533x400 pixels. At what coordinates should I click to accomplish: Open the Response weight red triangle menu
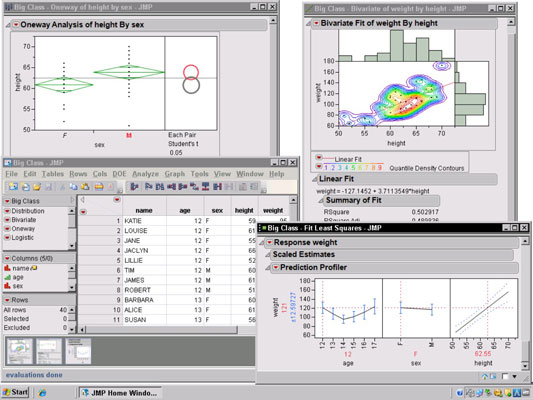click(x=270, y=242)
